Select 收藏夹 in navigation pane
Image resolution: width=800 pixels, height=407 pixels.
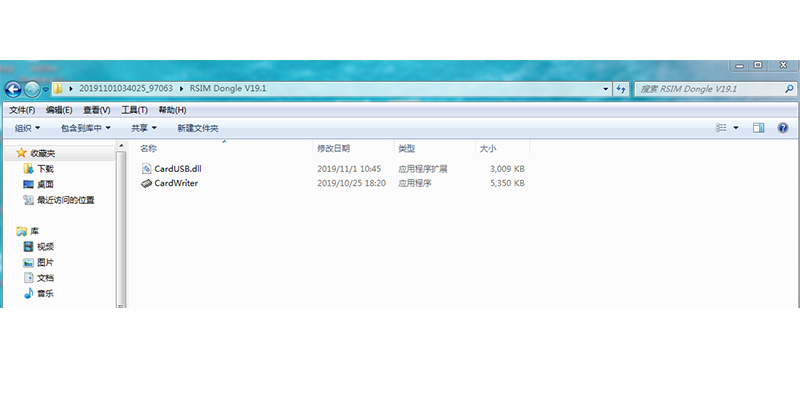tap(42, 153)
